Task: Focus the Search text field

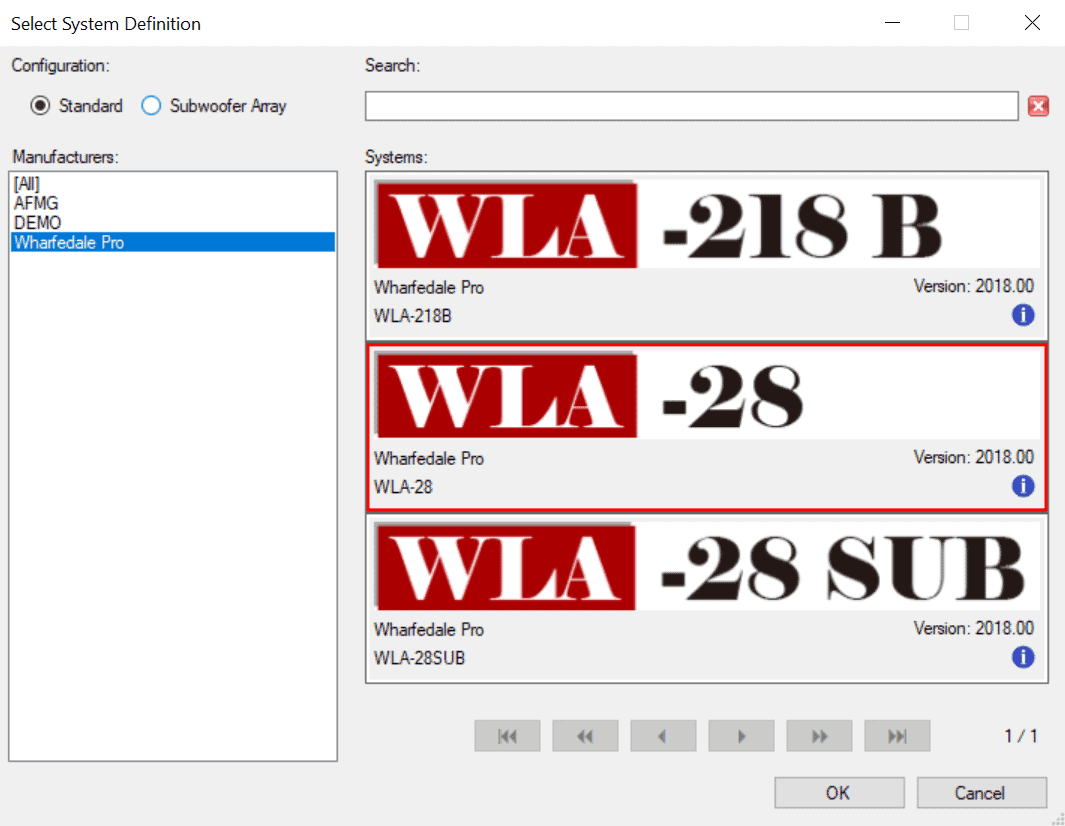Action: (x=691, y=106)
